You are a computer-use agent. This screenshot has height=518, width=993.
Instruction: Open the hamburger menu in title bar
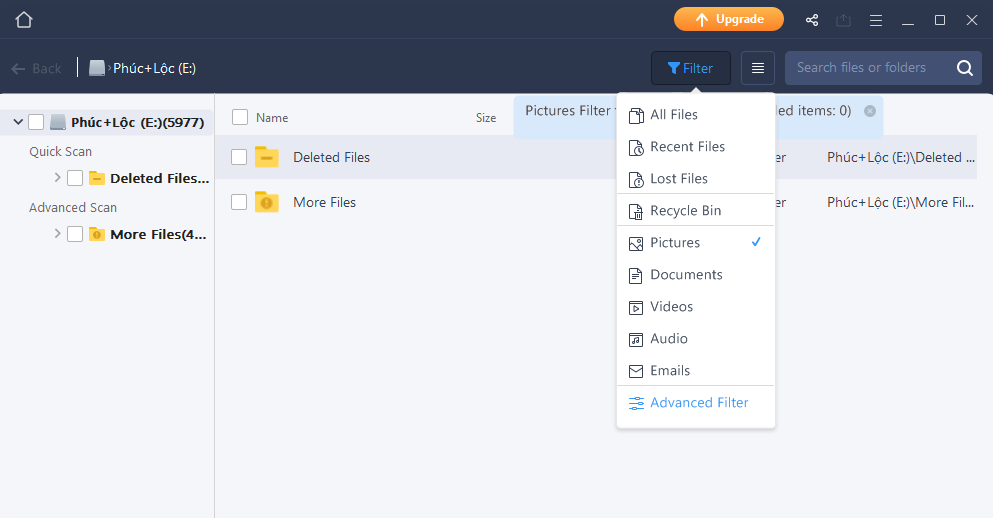[876, 20]
